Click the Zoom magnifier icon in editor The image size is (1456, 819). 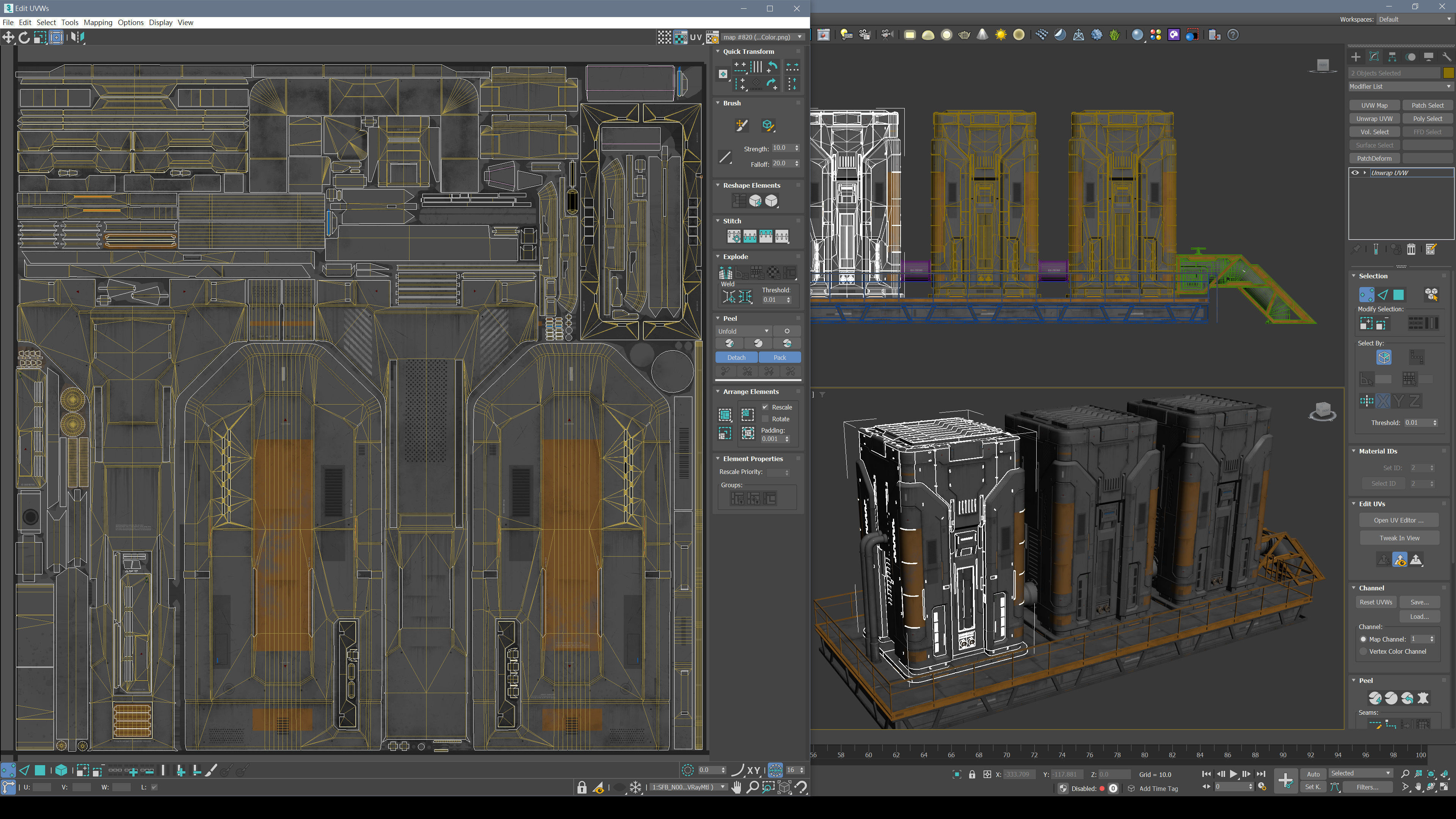coord(752,787)
